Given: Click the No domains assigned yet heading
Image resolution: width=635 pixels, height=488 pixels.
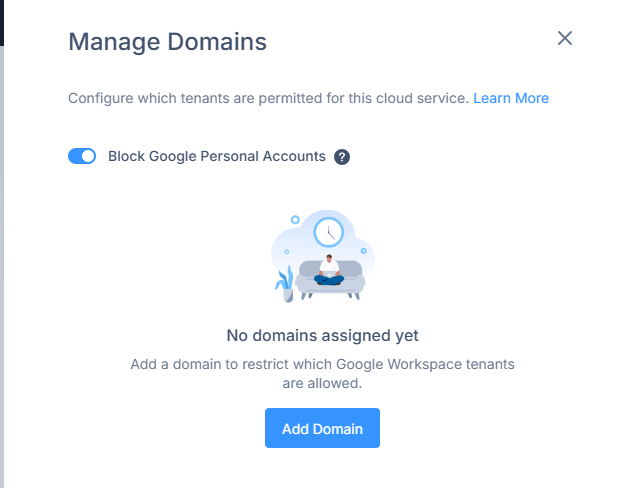Looking at the screenshot, I should pos(322,335).
